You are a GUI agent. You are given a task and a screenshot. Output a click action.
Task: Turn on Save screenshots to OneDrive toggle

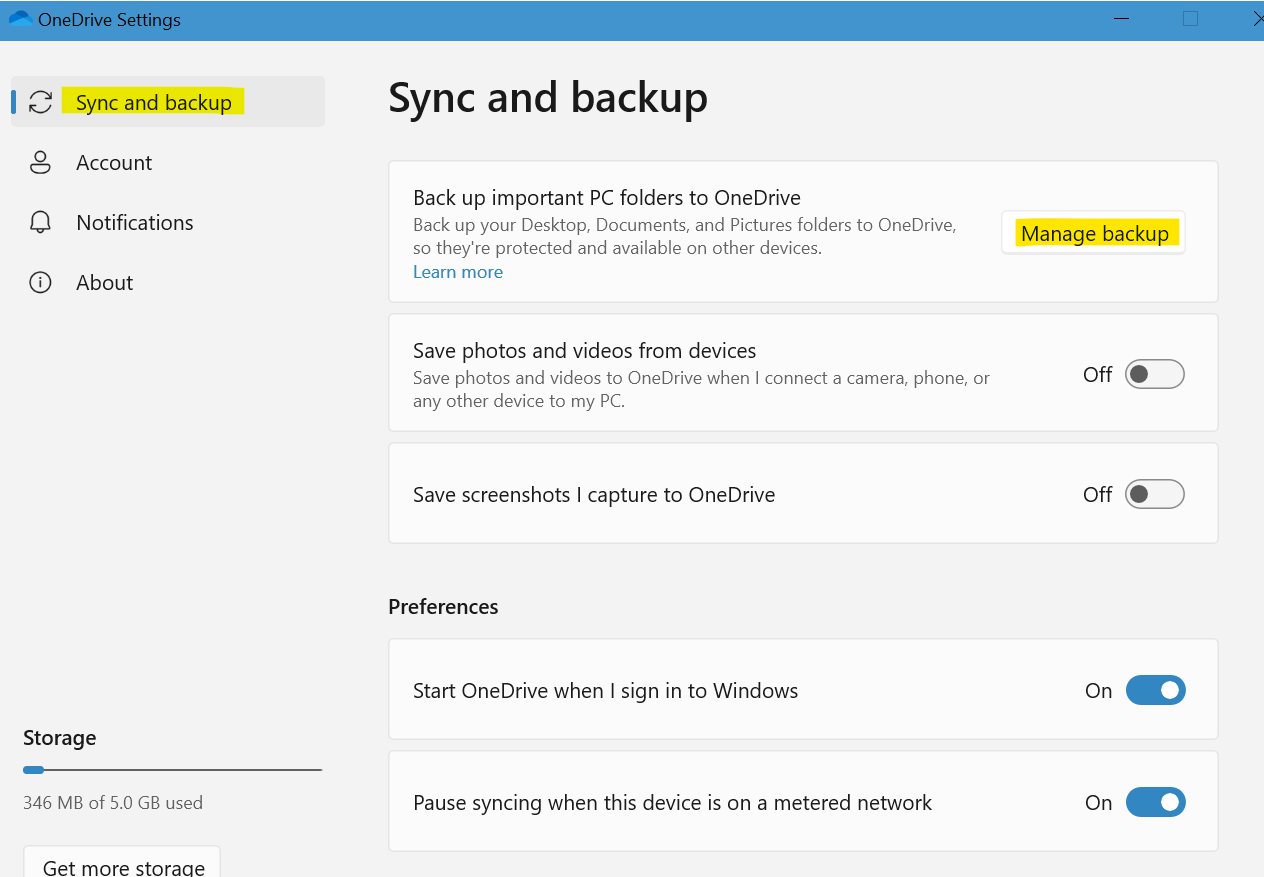click(1155, 494)
